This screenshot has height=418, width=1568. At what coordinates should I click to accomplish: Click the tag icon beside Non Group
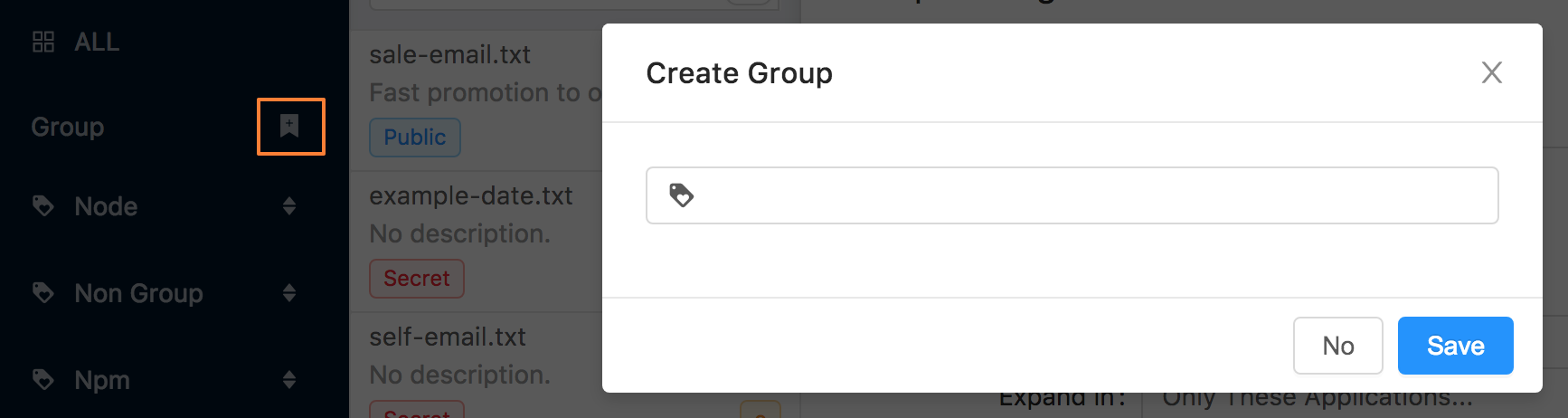coord(43,292)
